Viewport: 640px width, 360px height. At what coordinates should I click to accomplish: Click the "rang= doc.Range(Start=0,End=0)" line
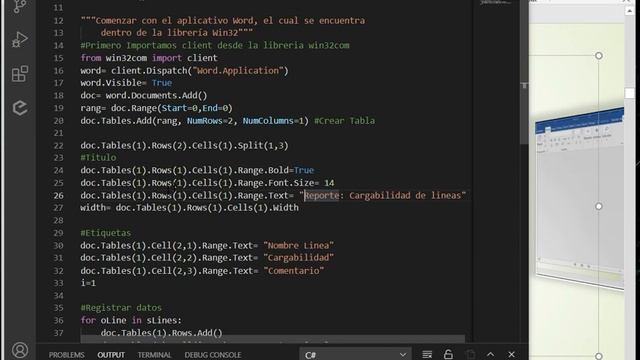[x=156, y=108]
